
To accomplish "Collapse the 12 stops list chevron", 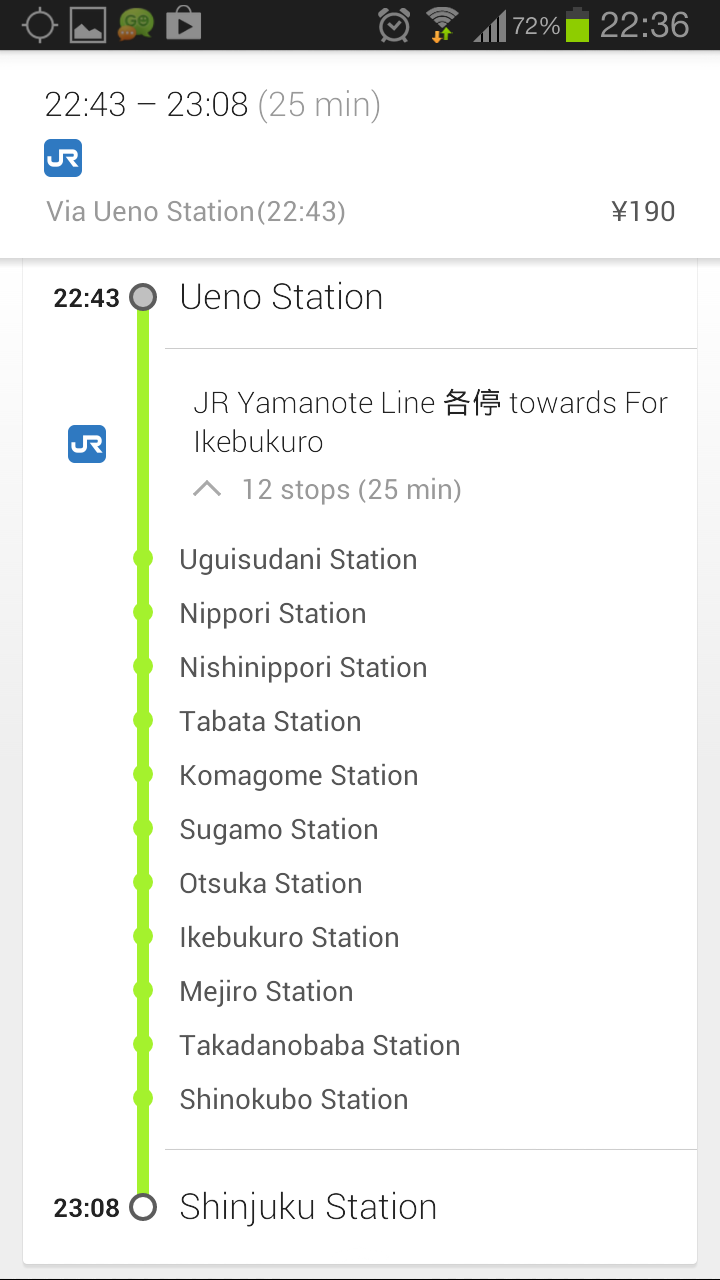I will tap(207, 489).
